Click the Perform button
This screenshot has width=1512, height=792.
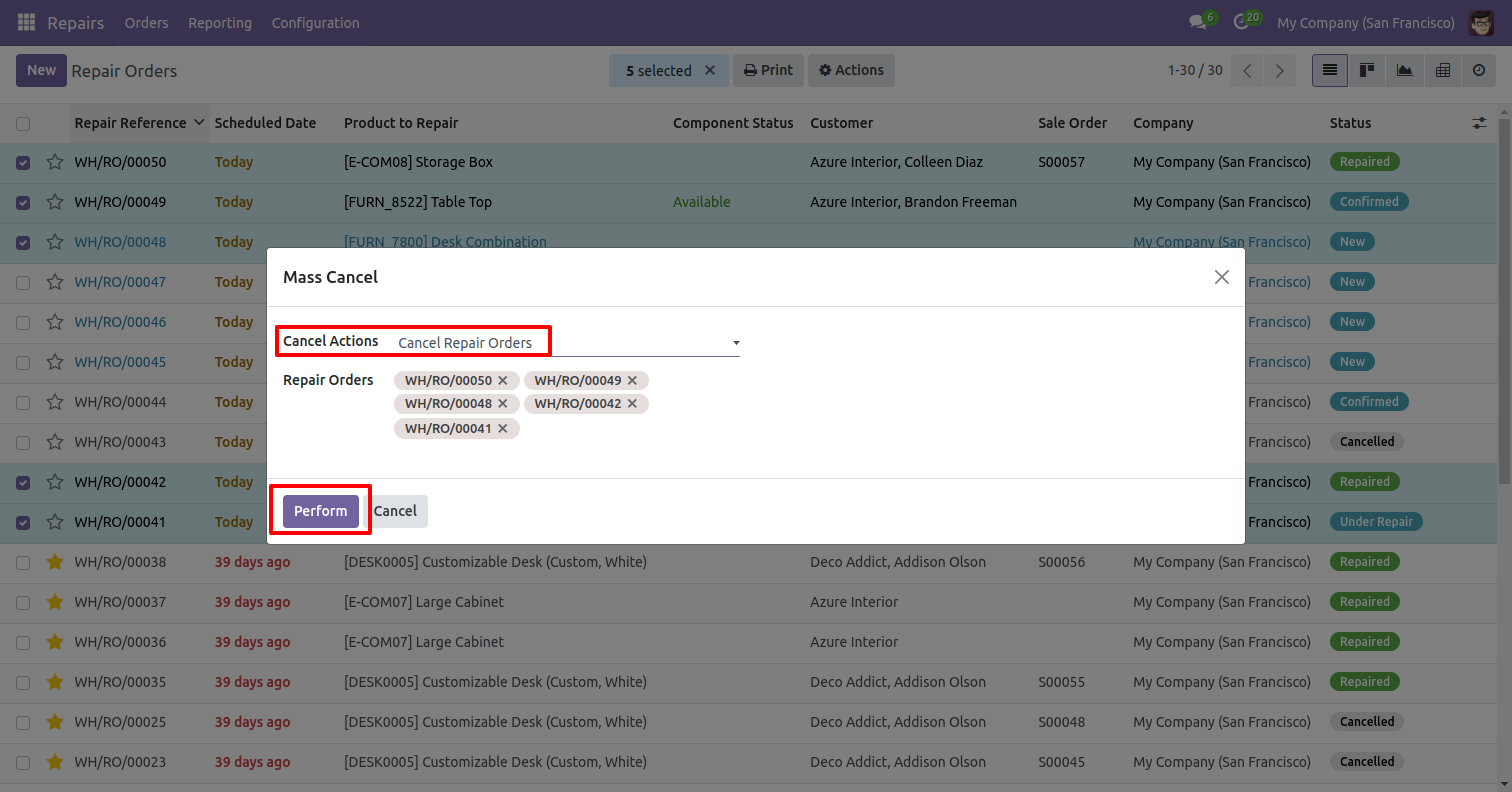pyautogui.click(x=320, y=511)
